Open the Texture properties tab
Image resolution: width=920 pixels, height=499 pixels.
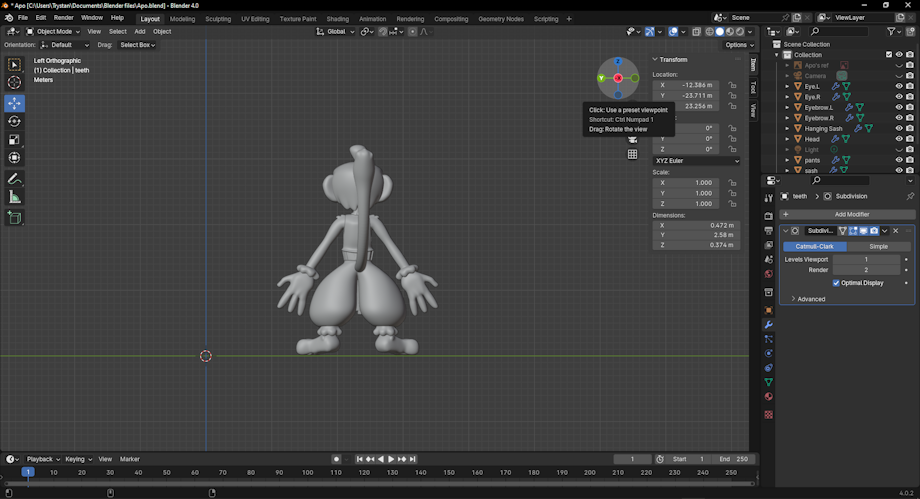[769, 414]
